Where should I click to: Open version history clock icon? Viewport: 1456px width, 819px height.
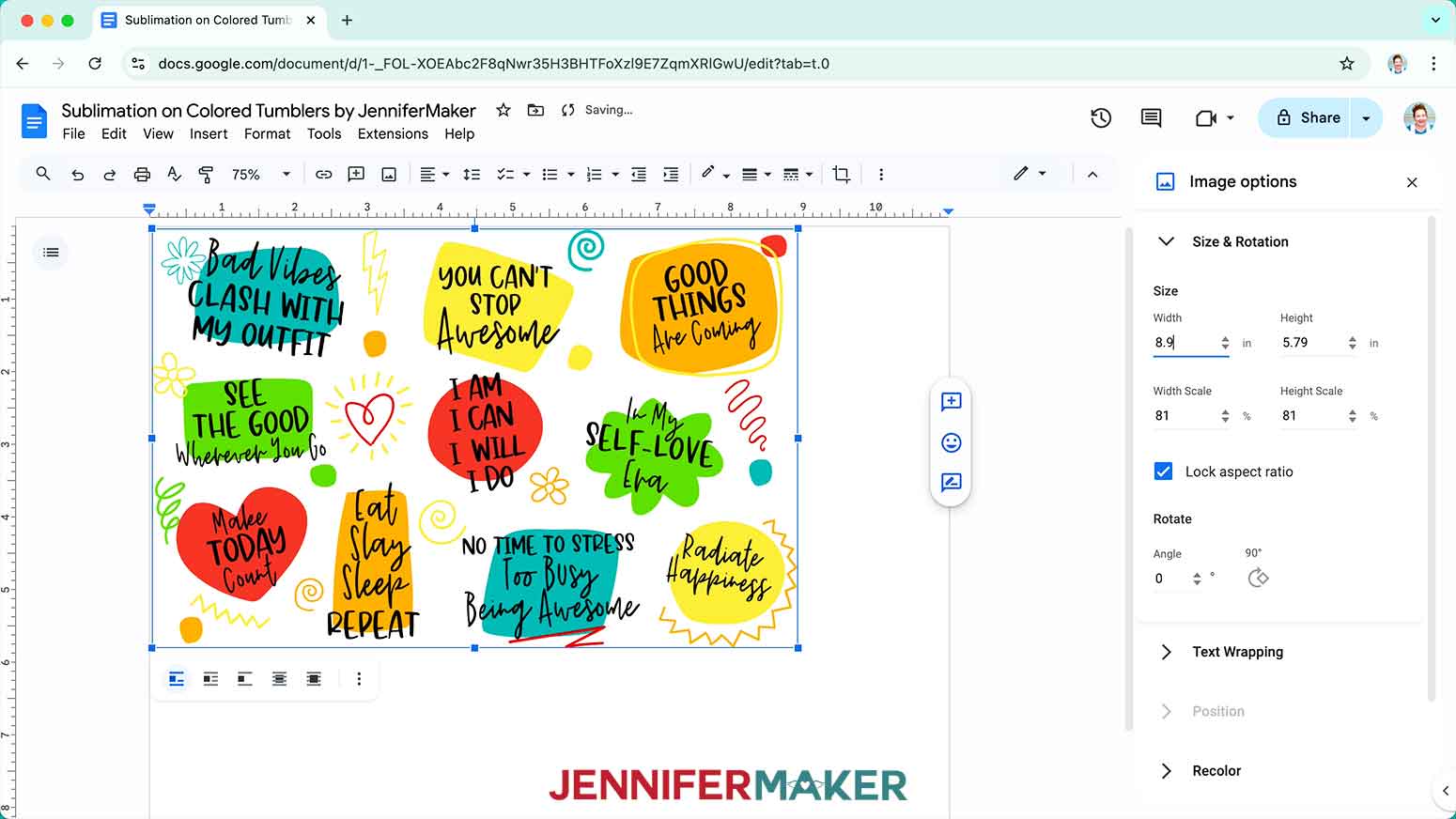[x=1101, y=117]
